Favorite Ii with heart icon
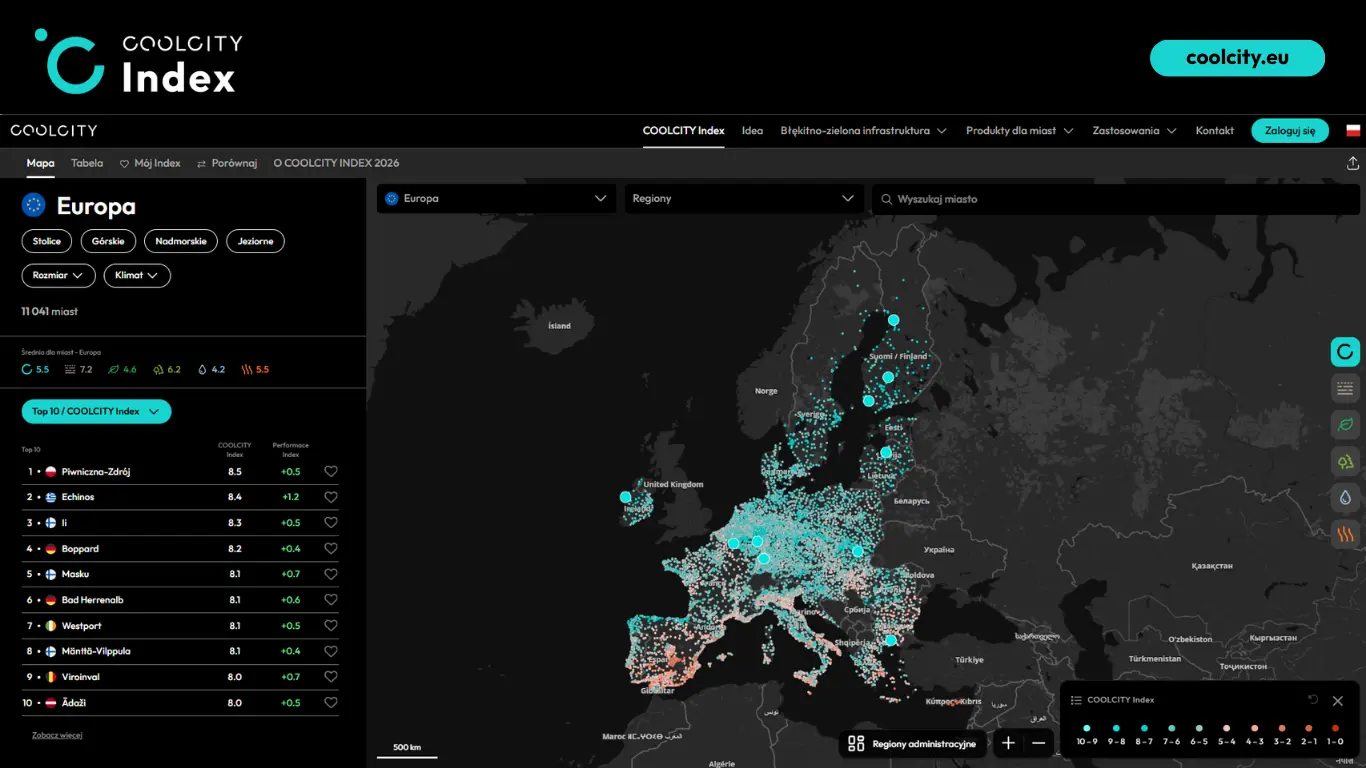The height and width of the screenshot is (768, 1366). 331,523
